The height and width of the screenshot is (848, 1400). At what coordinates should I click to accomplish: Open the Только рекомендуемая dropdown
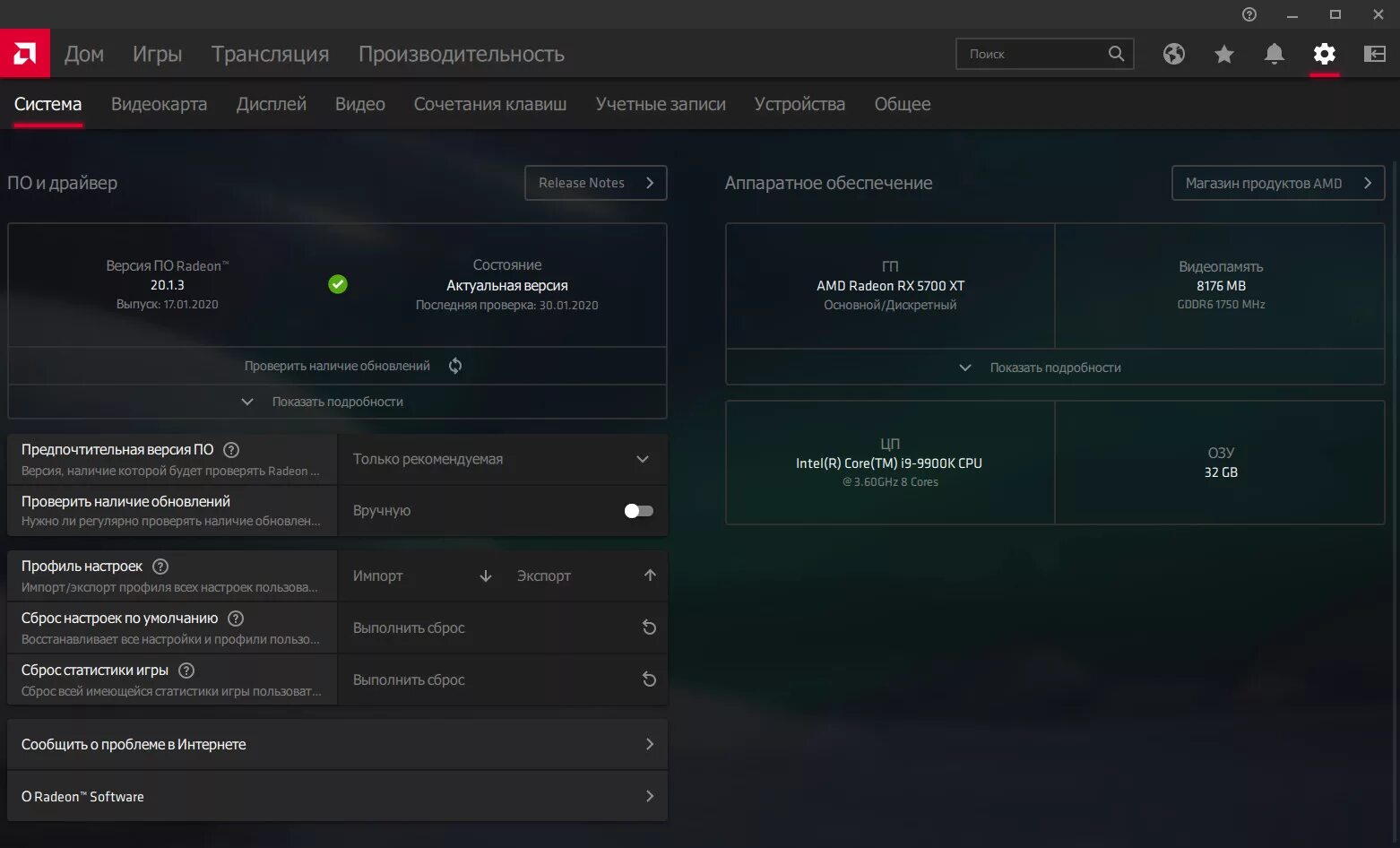coord(503,459)
